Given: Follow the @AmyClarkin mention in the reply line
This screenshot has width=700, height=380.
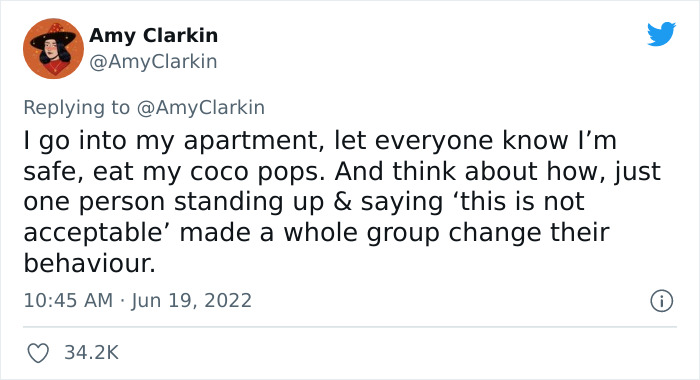Looking at the screenshot, I should (x=201, y=108).
